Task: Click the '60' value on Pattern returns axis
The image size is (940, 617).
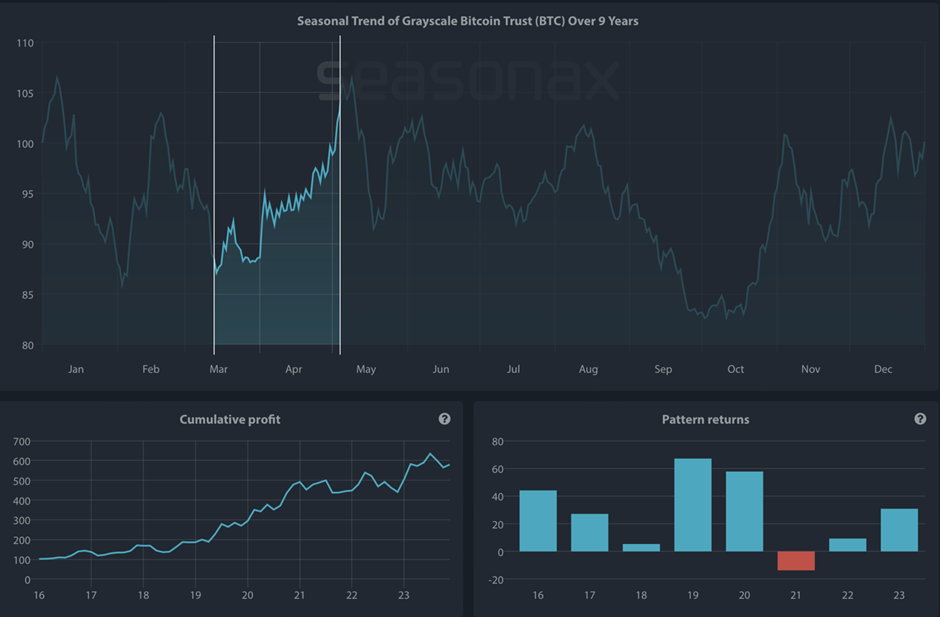Action: [x=498, y=469]
